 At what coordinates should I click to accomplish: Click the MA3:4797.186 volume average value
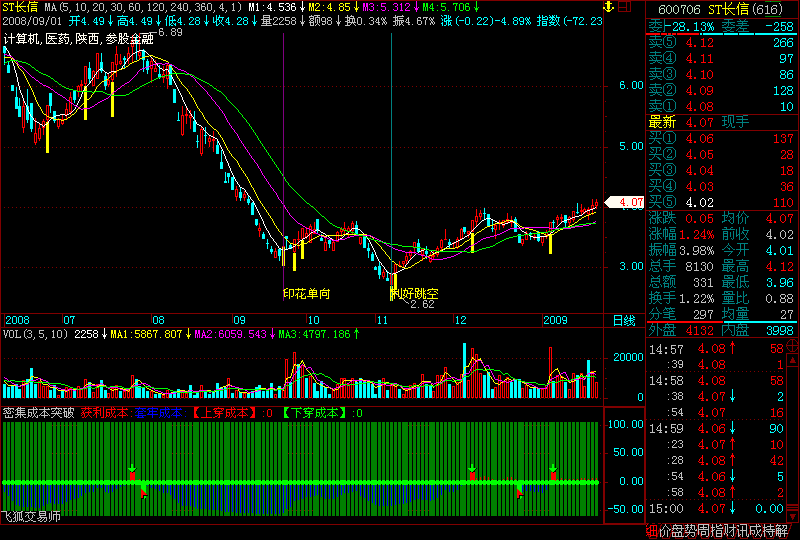(318, 334)
